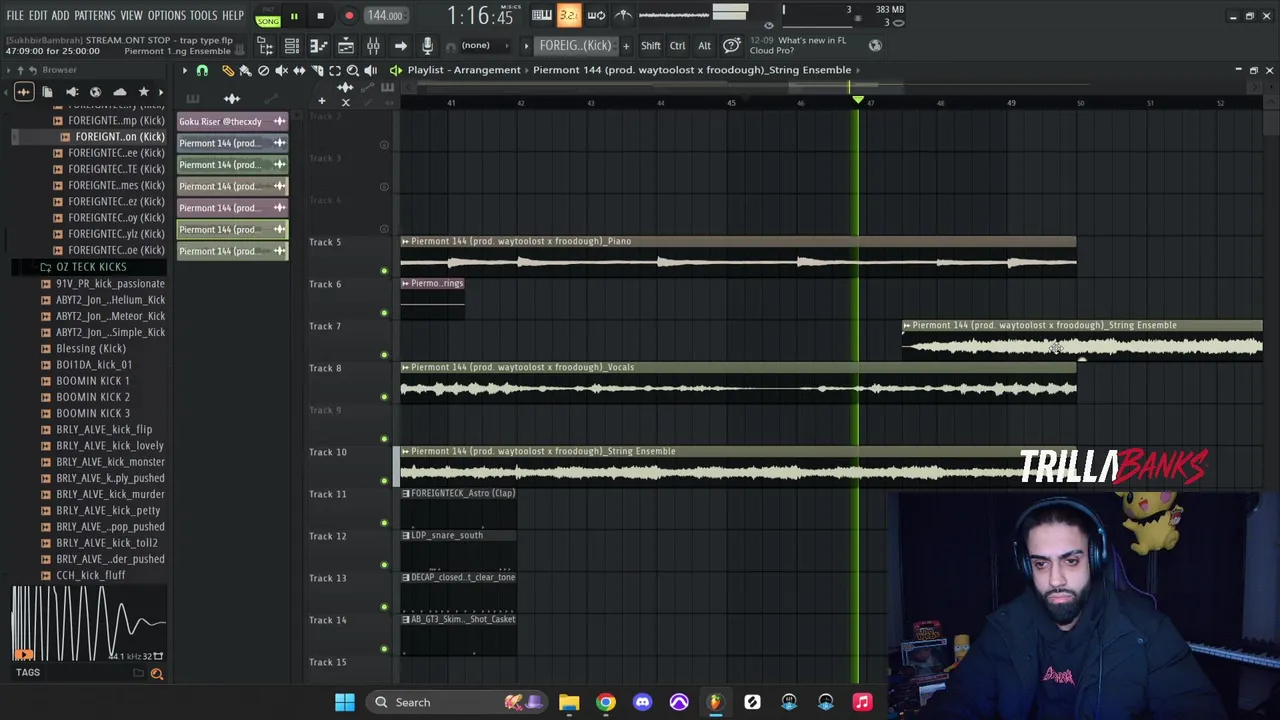Open the ADD menu
Screen dimensions: 1280x720
point(60,16)
